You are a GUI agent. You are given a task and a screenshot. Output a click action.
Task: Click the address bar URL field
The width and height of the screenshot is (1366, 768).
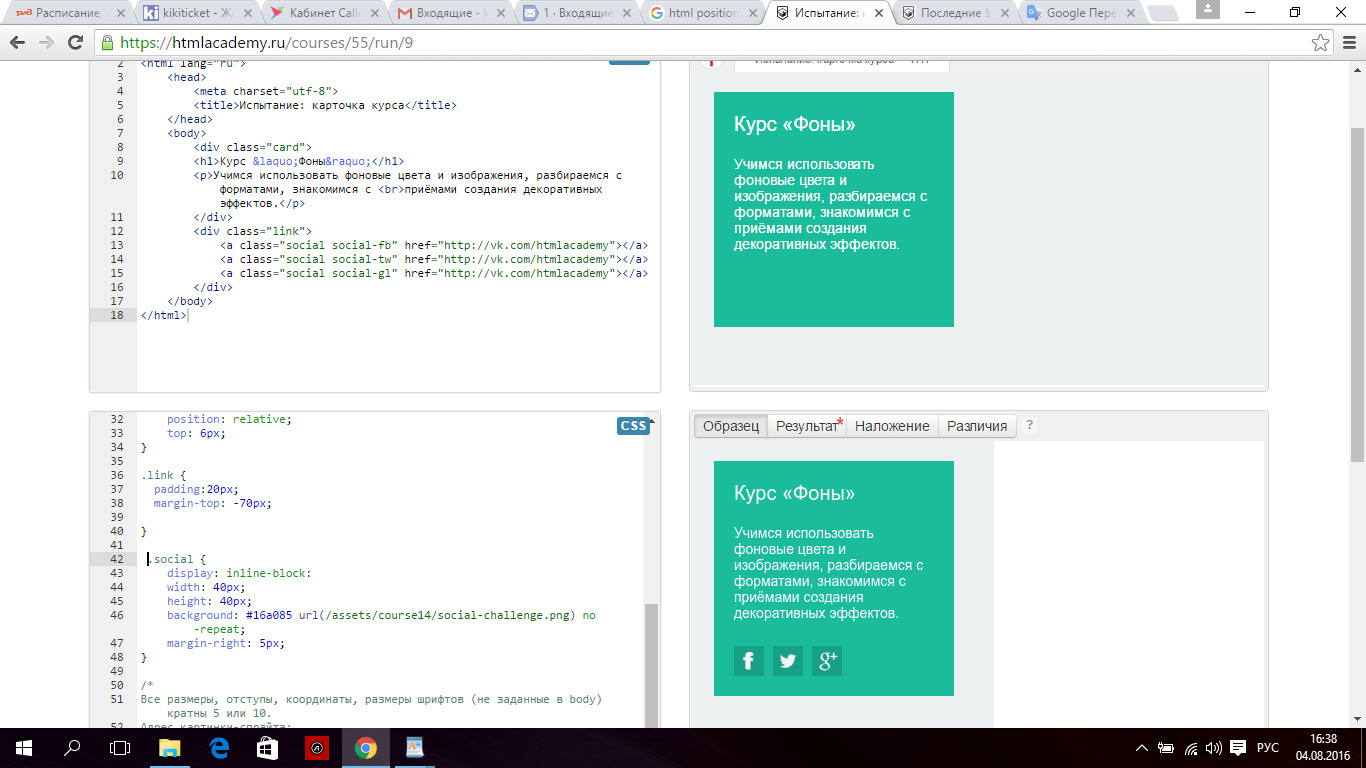(x=700, y=43)
